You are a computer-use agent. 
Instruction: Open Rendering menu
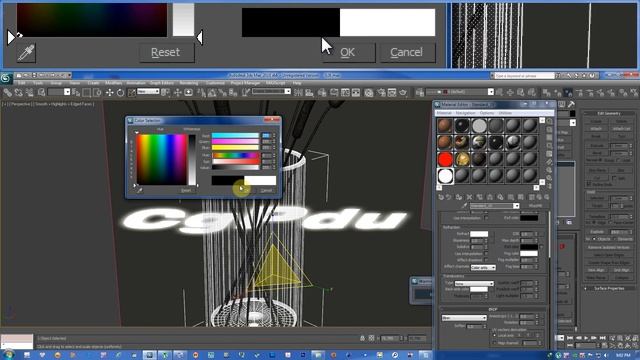(x=189, y=83)
